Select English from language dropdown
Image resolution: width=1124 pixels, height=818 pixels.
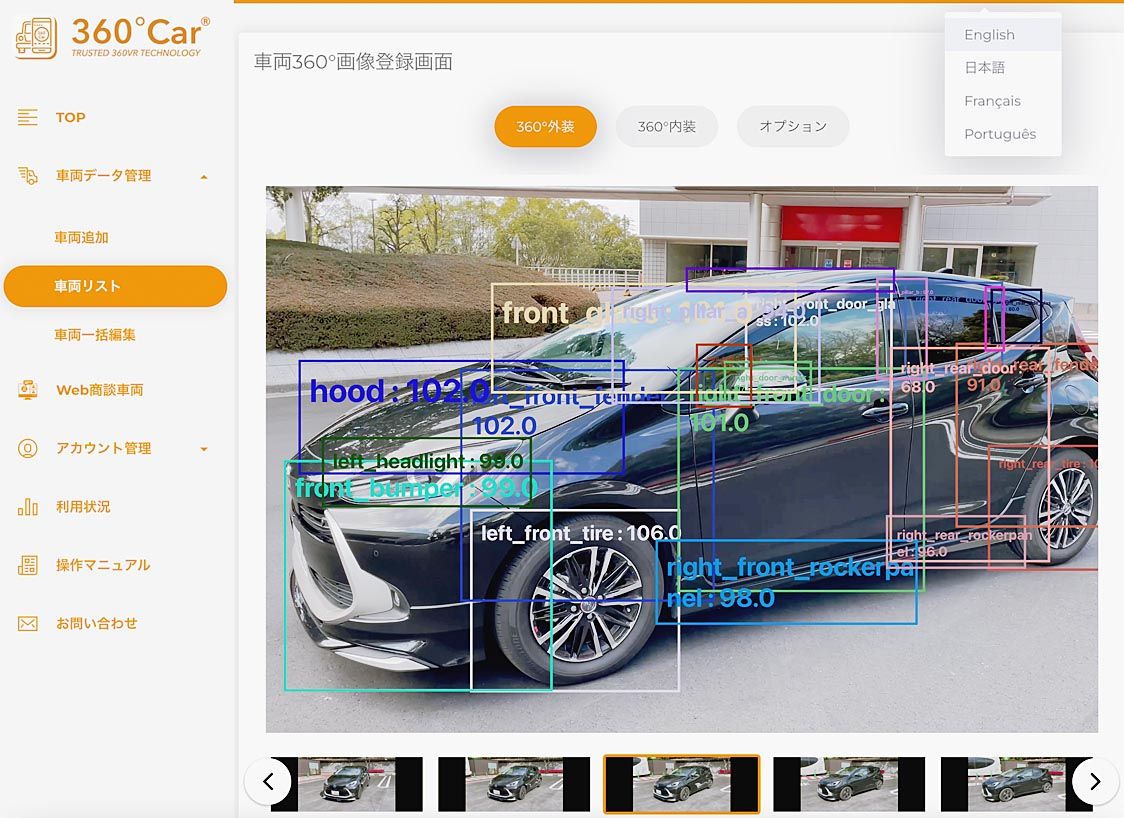(989, 35)
